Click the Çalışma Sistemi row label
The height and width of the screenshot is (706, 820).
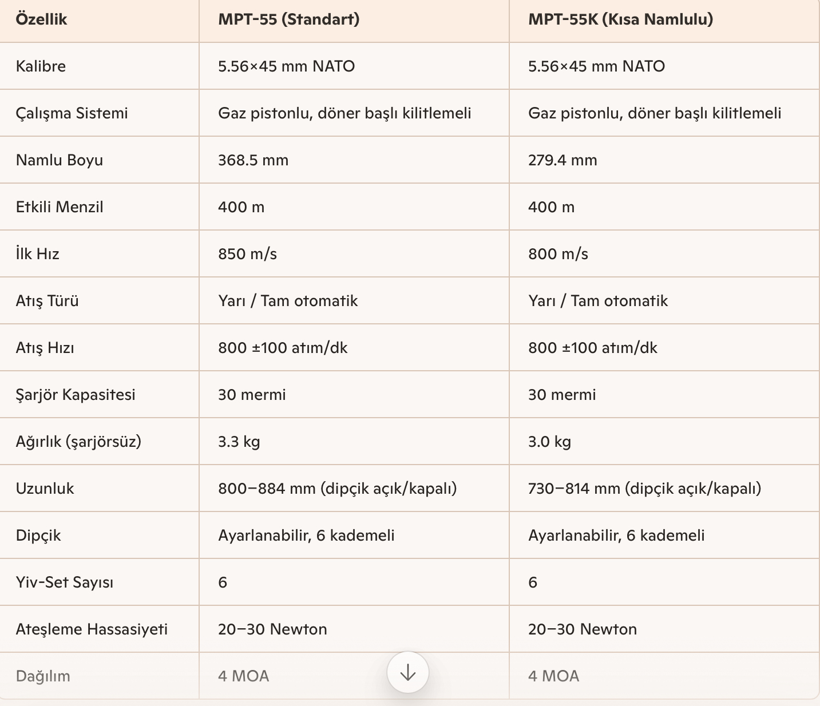click(72, 113)
